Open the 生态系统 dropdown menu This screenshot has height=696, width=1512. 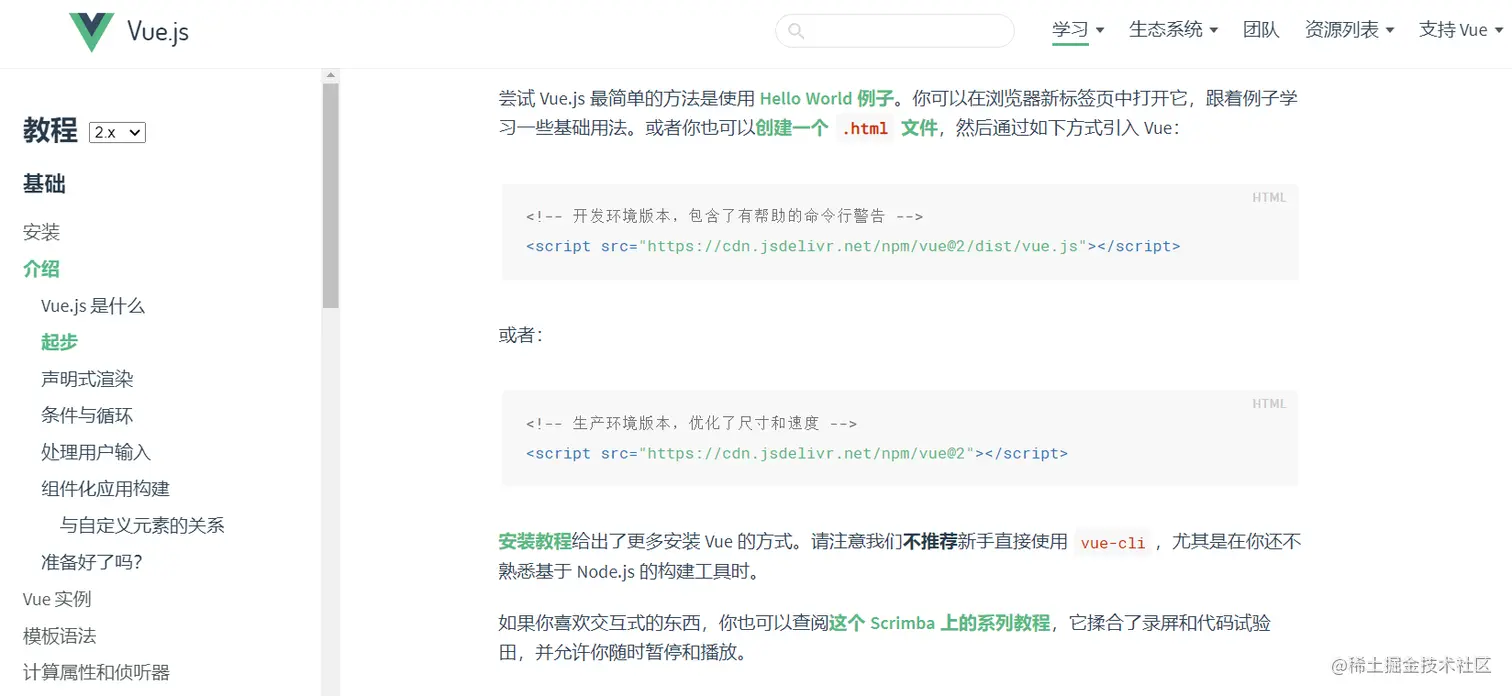(x=1173, y=30)
